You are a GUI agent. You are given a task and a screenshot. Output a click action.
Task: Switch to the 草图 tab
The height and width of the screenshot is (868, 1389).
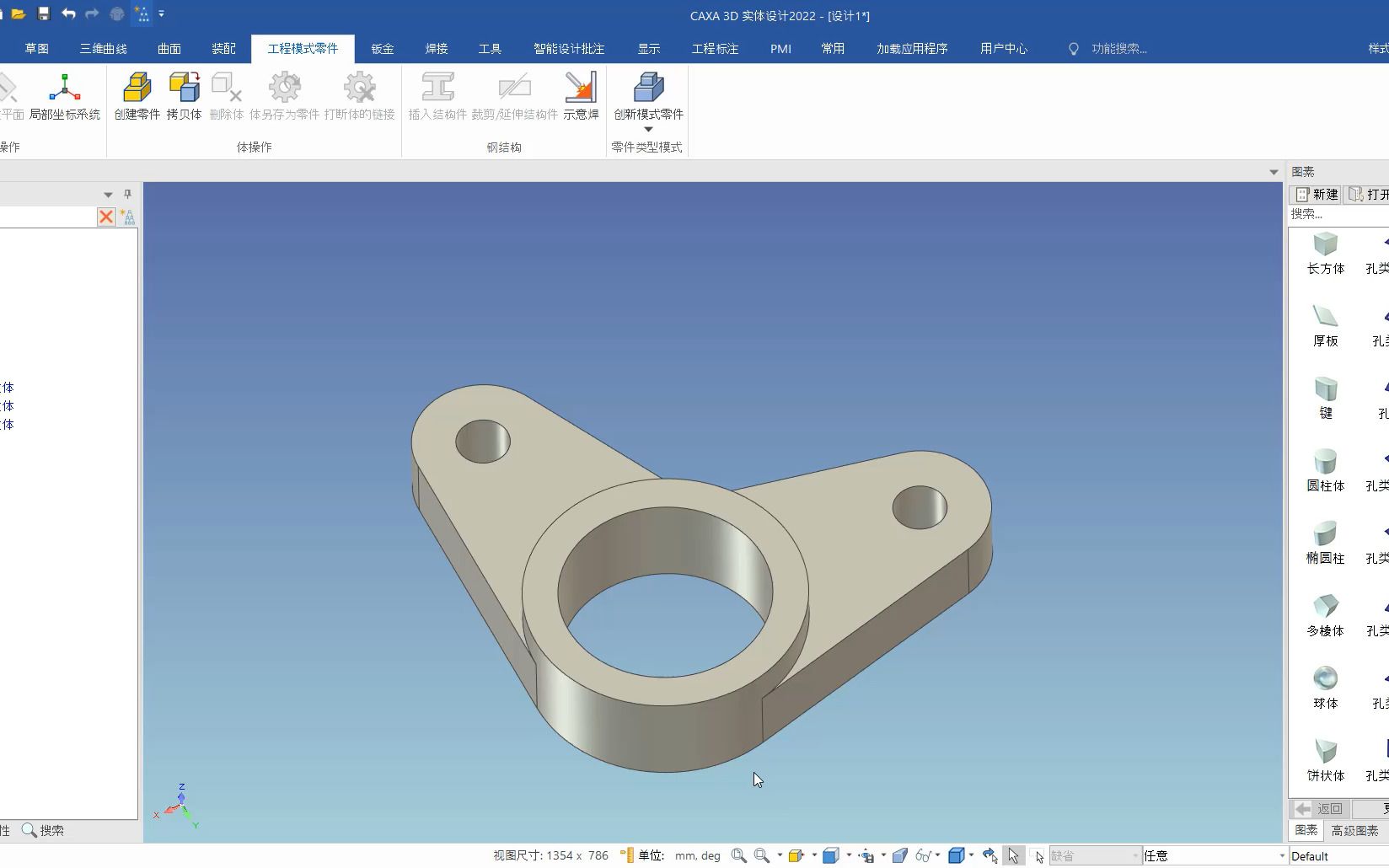tap(37, 49)
